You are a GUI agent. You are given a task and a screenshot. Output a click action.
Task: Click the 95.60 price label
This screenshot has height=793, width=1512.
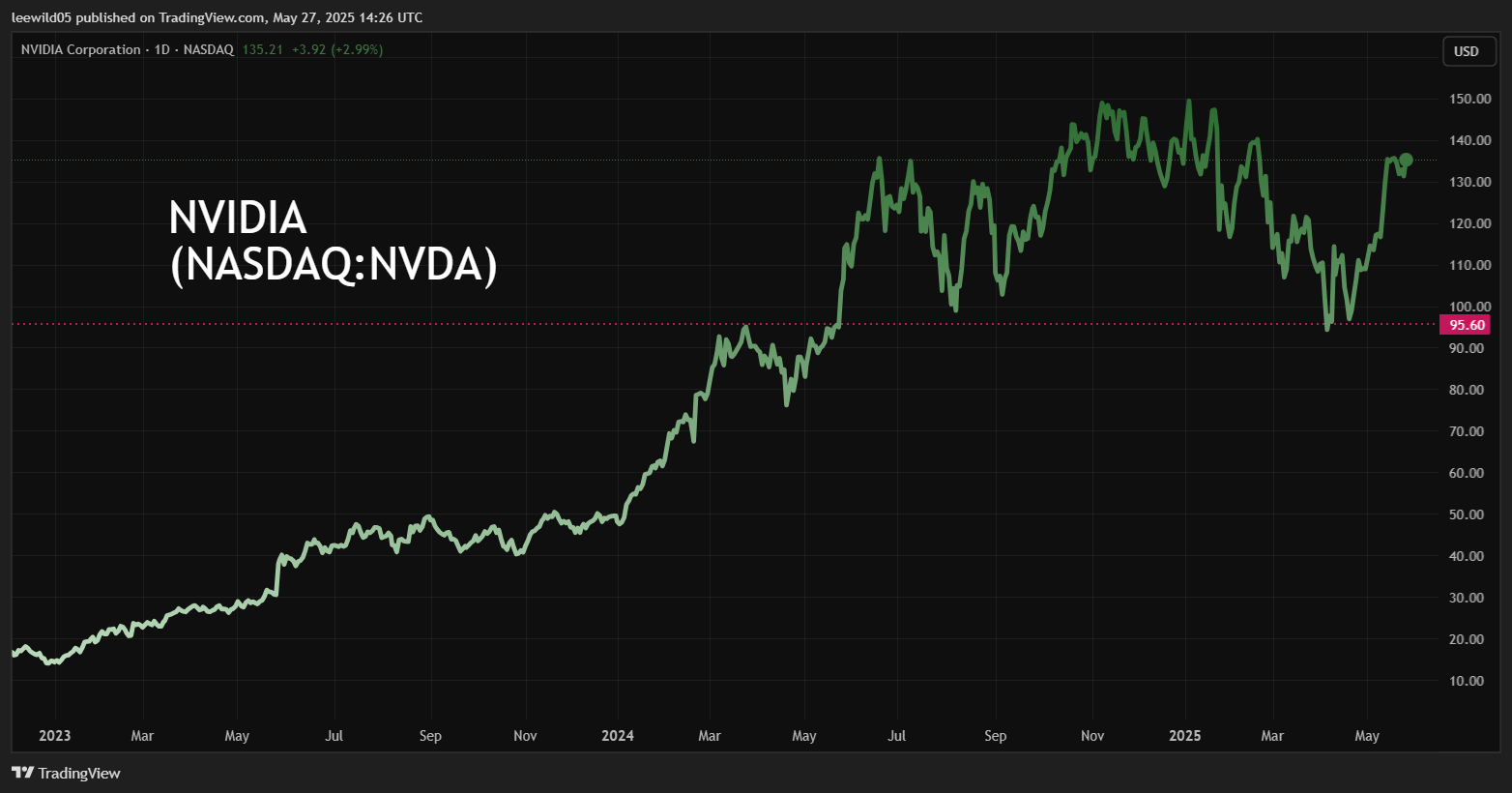[x=1467, y=325]
